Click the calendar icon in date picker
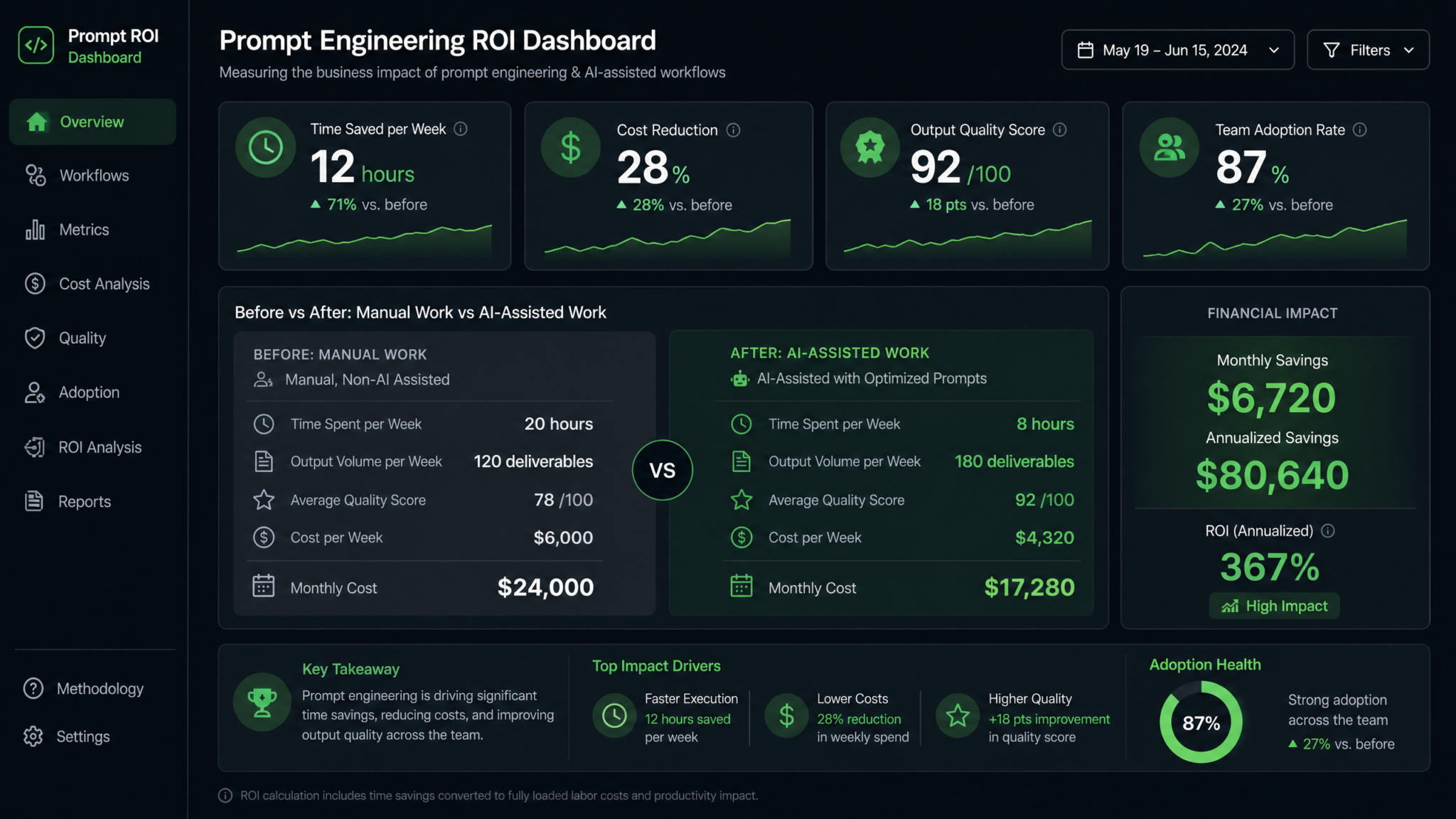This screenshot has height=819, width=1456. (x=1086, y=50)
